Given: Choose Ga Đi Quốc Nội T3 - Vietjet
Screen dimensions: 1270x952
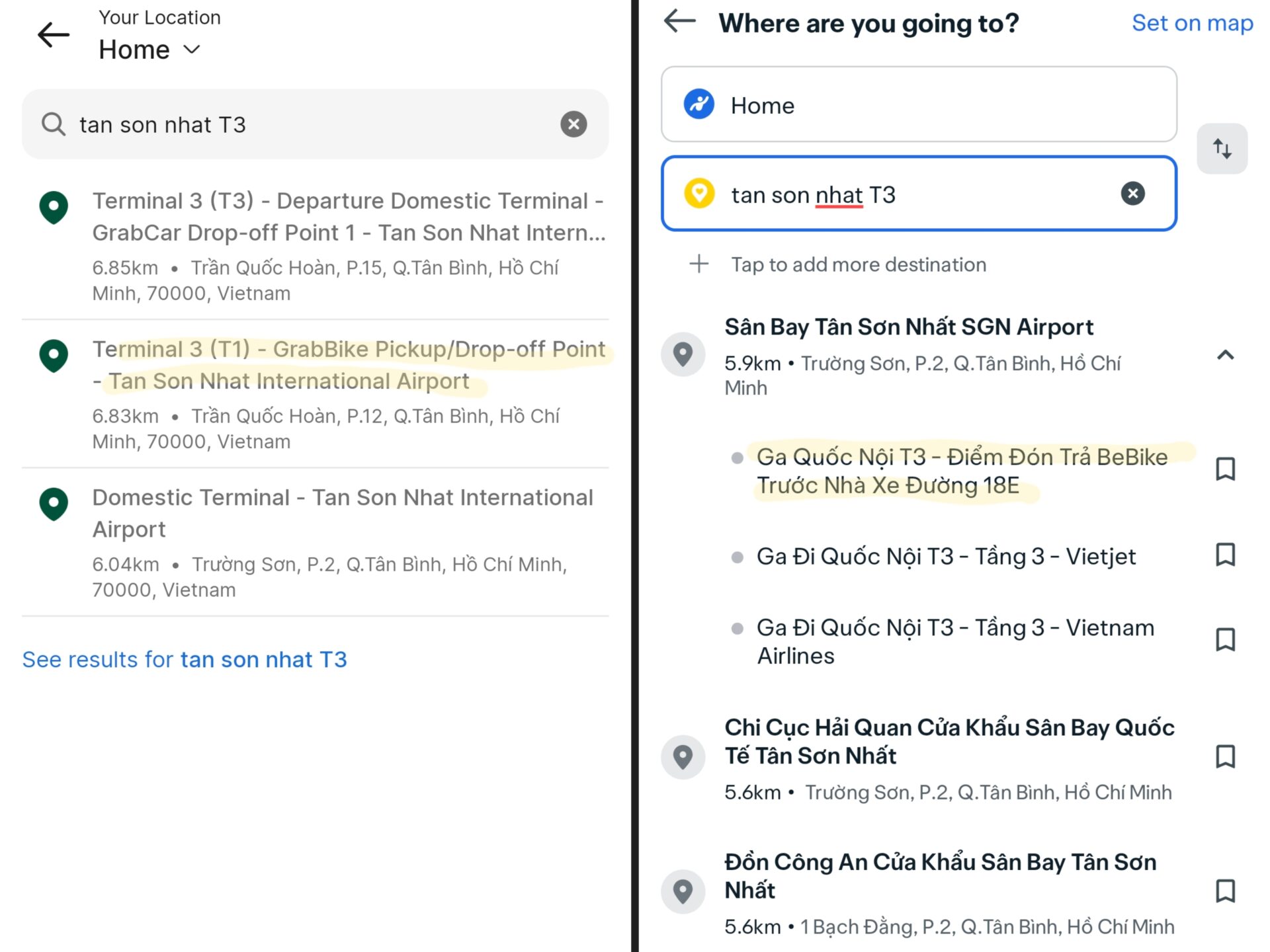Looking at the screenshot, I should 946,556.
